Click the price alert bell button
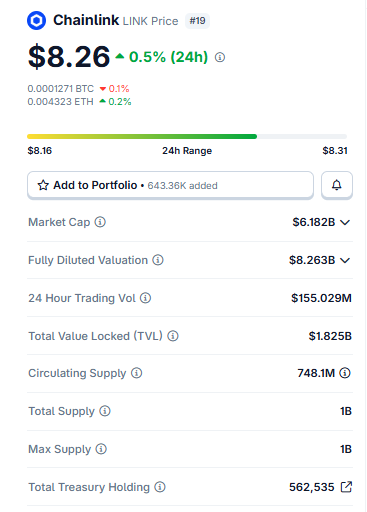The height and width of the screenshot is (512, 367). click(x=337, y=185)
